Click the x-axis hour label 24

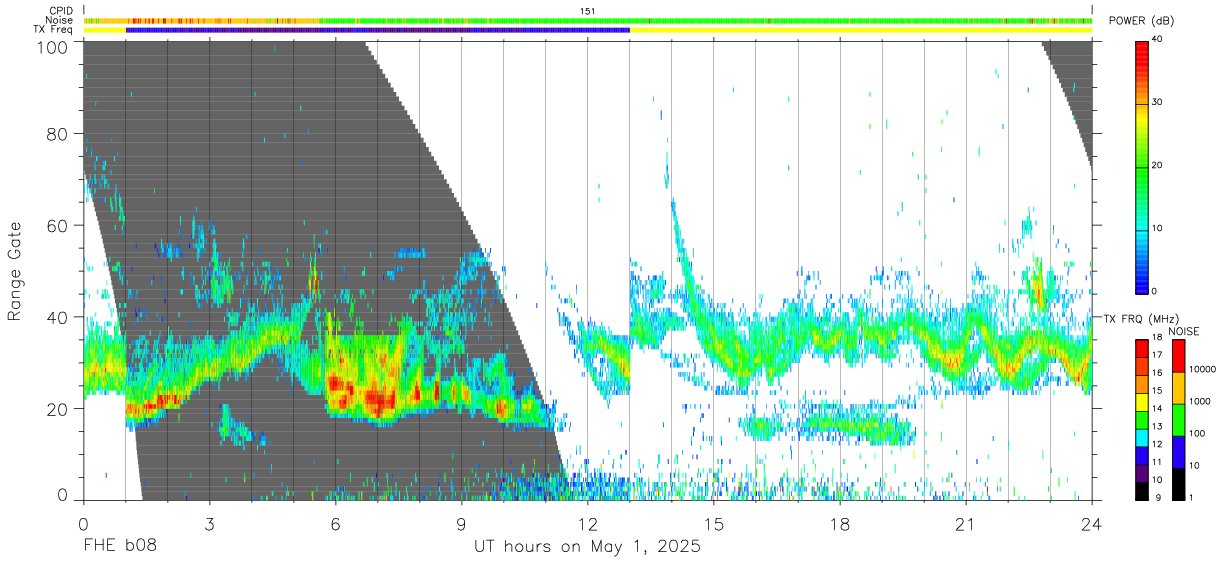(1092, 524)
